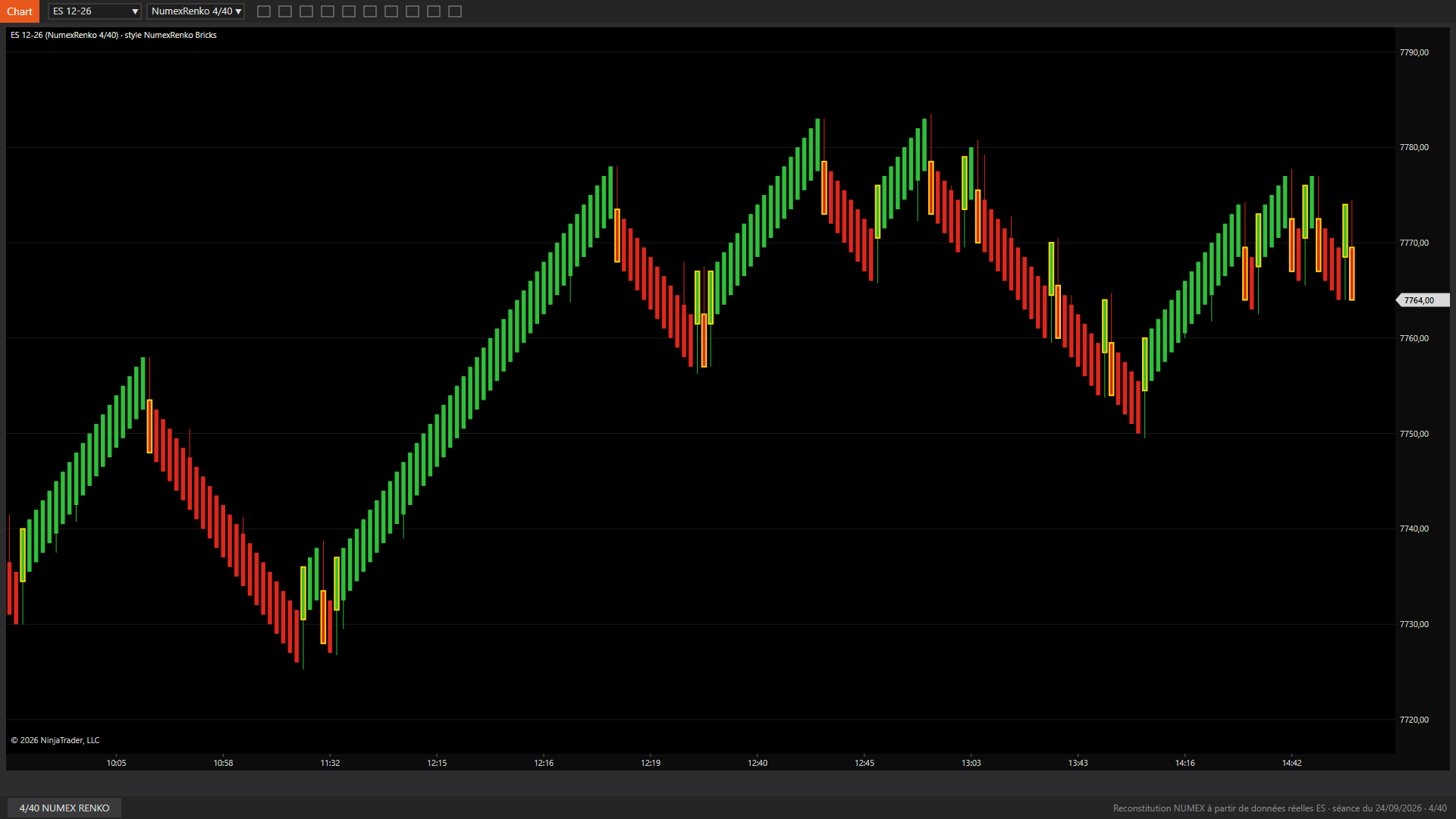Click the 7780,00 price axis label
Image resolution: width=1456 pixels, height=819 pixels.
[x=1414, y=147]
